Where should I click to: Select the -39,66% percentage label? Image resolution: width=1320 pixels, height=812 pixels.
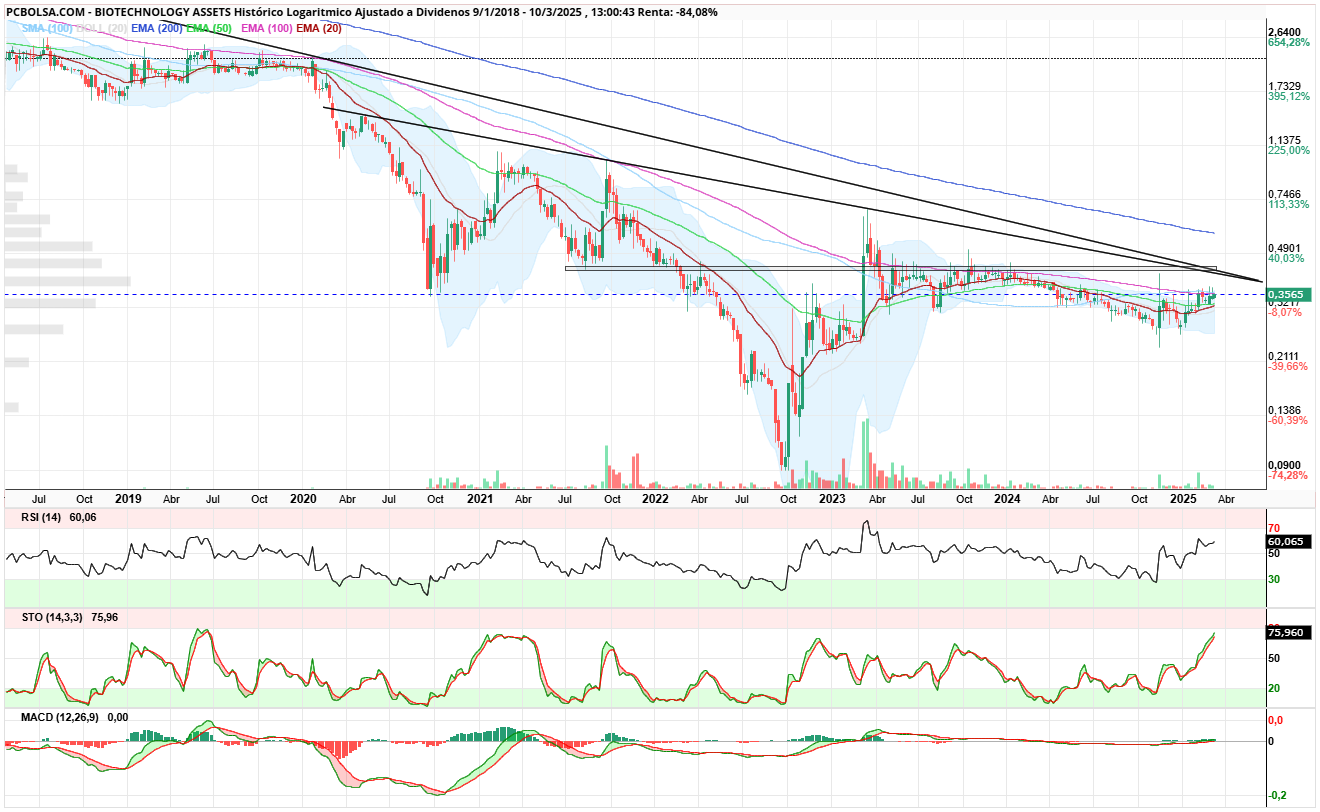1287,367
